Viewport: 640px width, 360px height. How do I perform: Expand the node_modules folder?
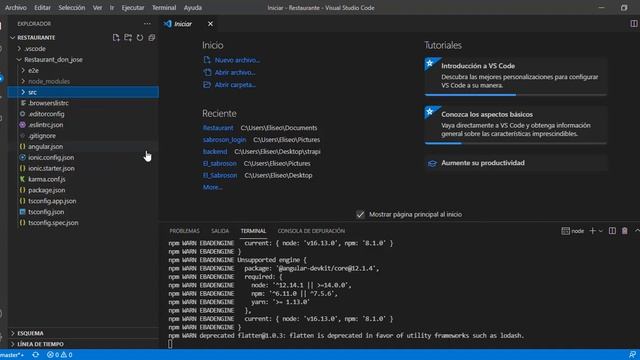83,81
